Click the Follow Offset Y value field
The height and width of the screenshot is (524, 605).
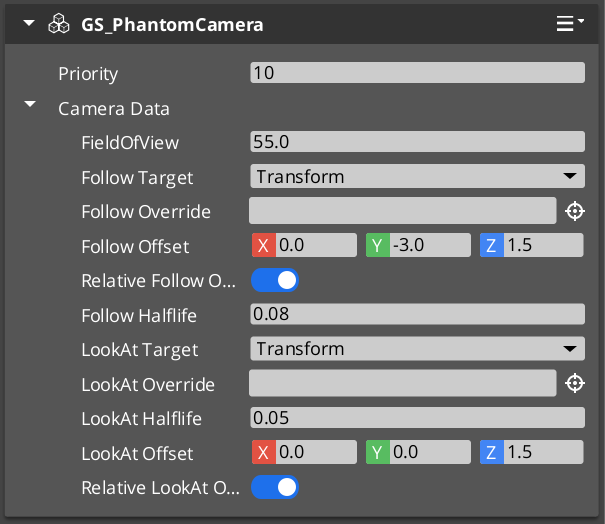[429, 246]
